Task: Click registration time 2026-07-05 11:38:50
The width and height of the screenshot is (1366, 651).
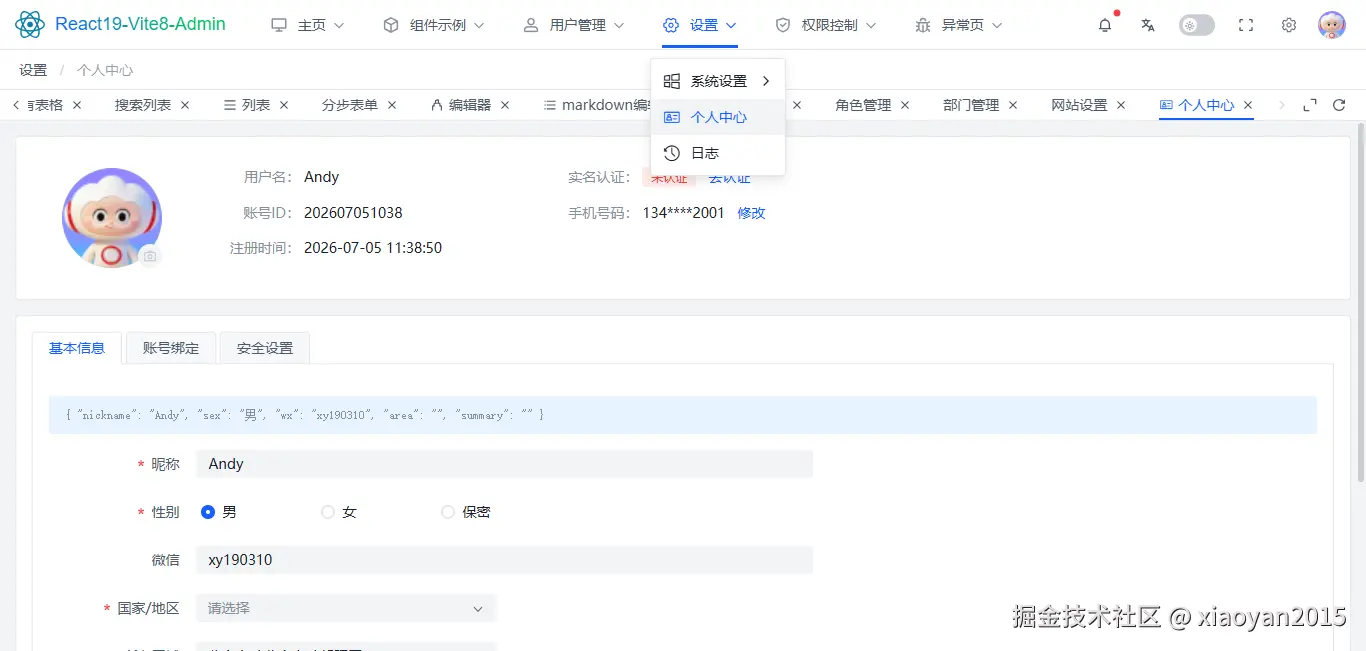Action: [x=373, y=248]
